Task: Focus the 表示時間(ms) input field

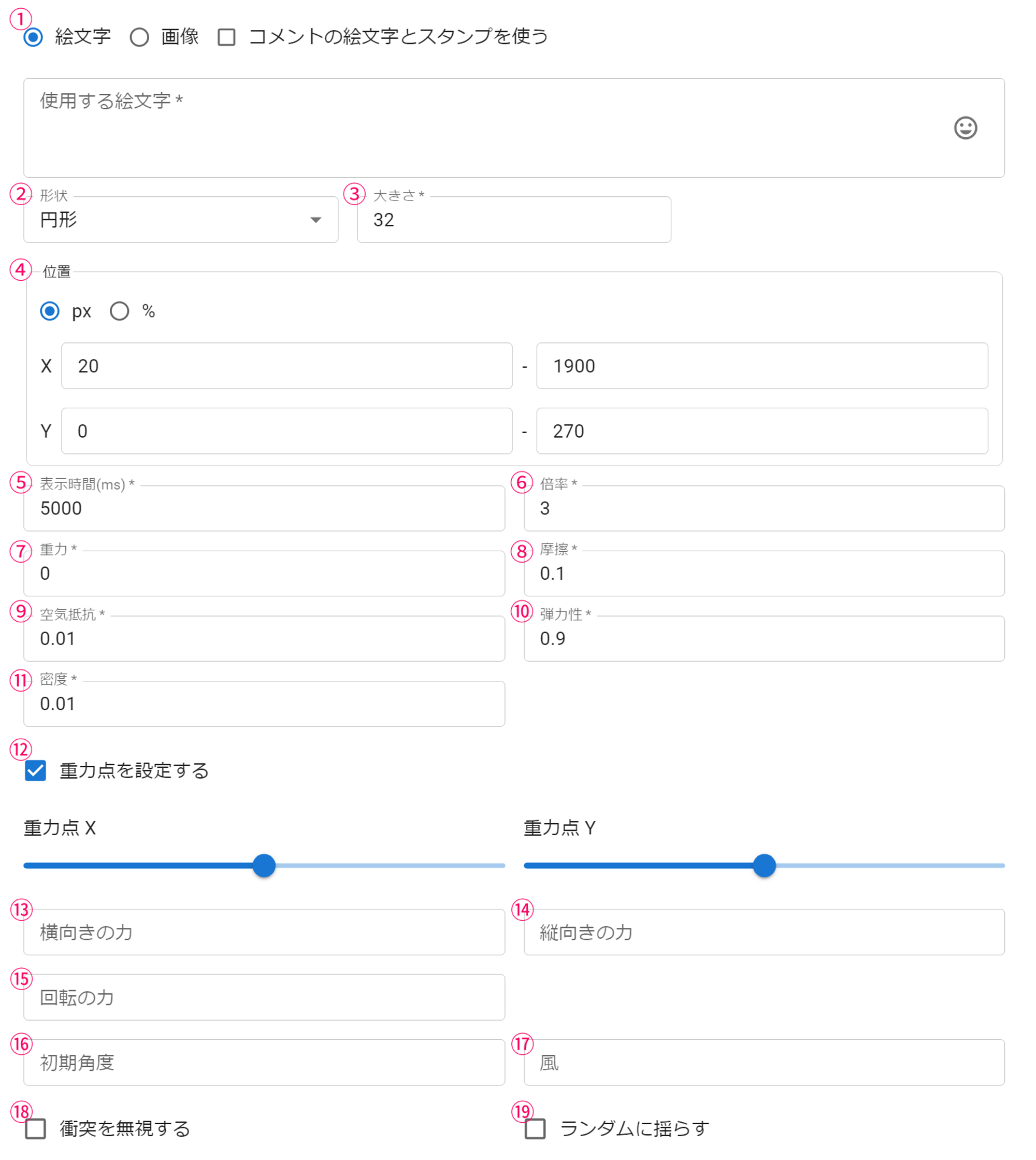Action: [x=264, y=508]
